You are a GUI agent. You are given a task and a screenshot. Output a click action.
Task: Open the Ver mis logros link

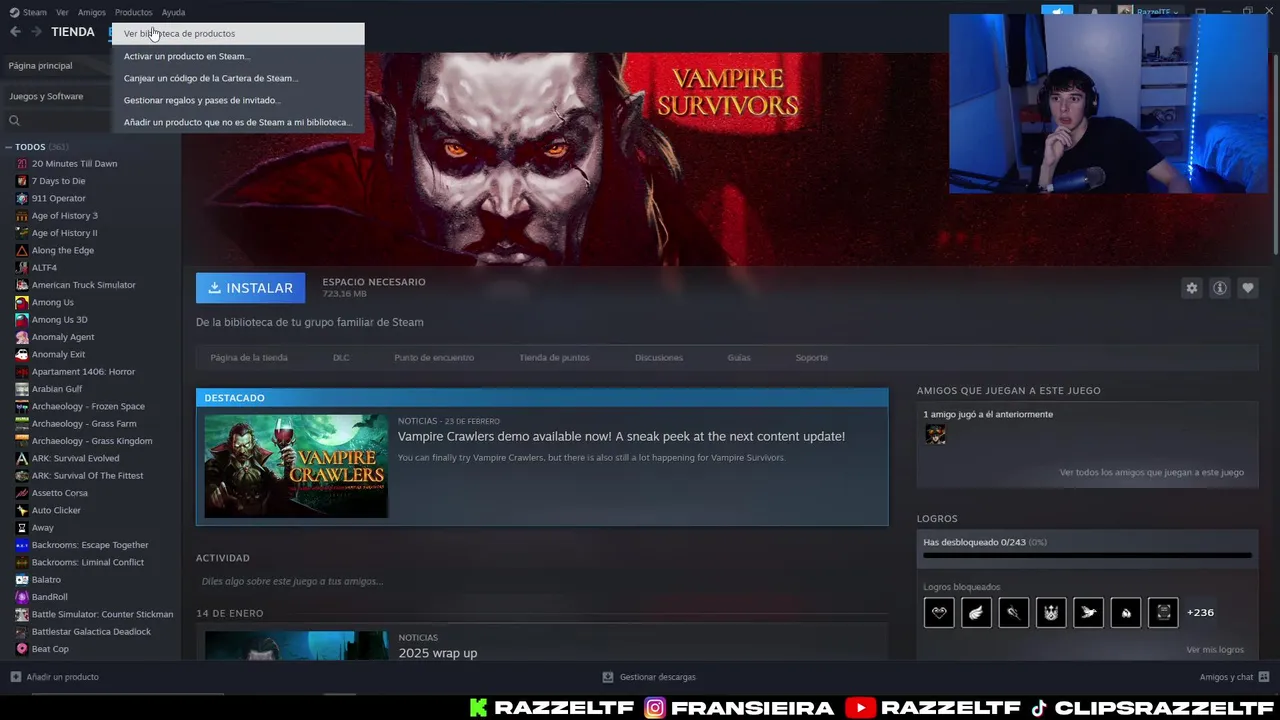1215,650
